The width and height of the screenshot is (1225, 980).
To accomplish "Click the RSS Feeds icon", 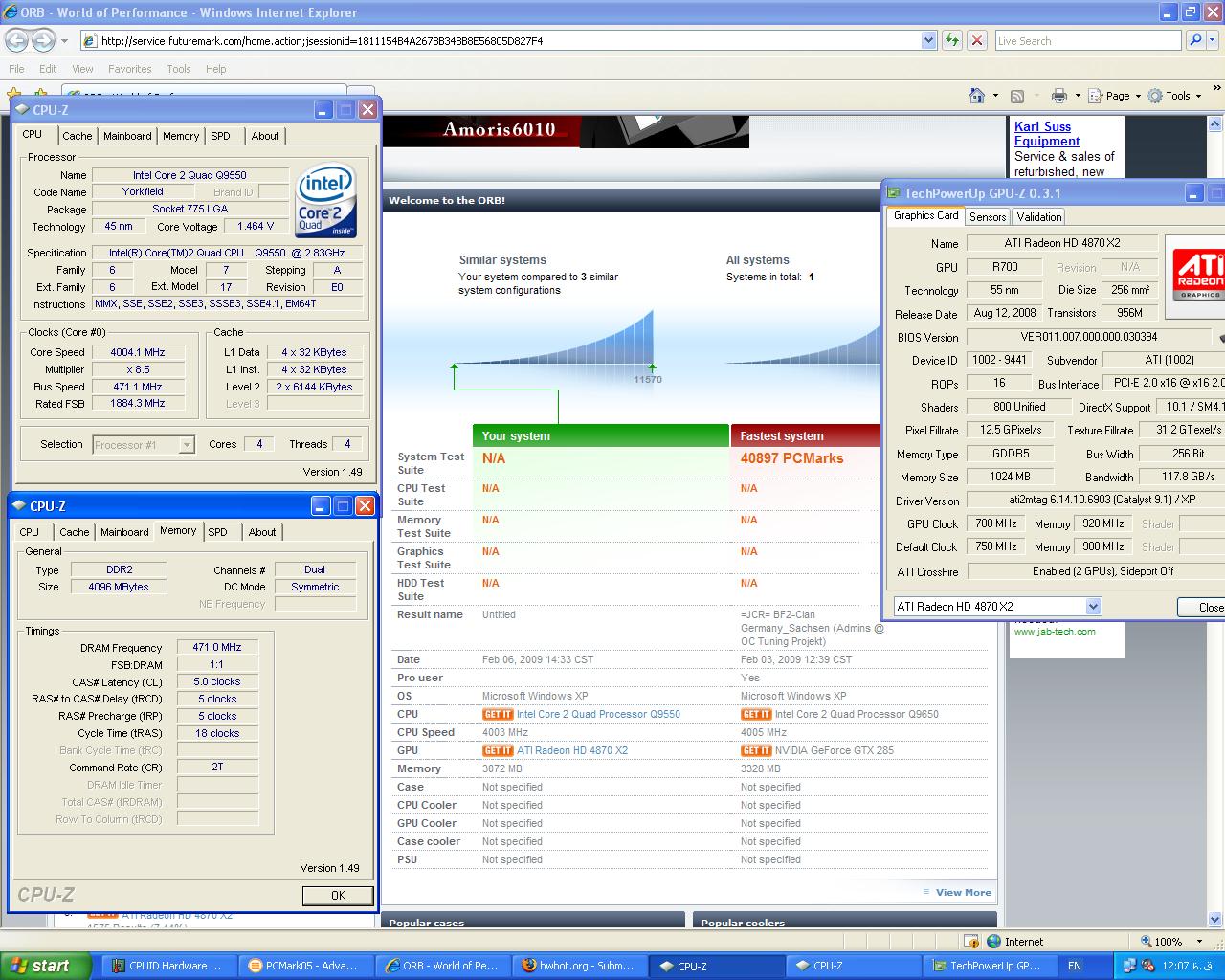I will (x=1017, y=96).
